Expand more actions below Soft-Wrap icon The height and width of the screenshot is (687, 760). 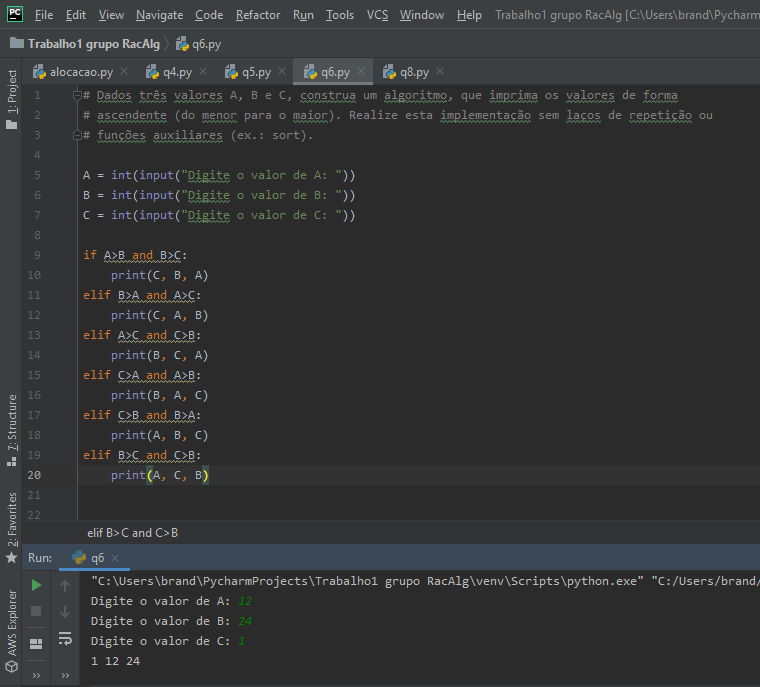point(65,675)
